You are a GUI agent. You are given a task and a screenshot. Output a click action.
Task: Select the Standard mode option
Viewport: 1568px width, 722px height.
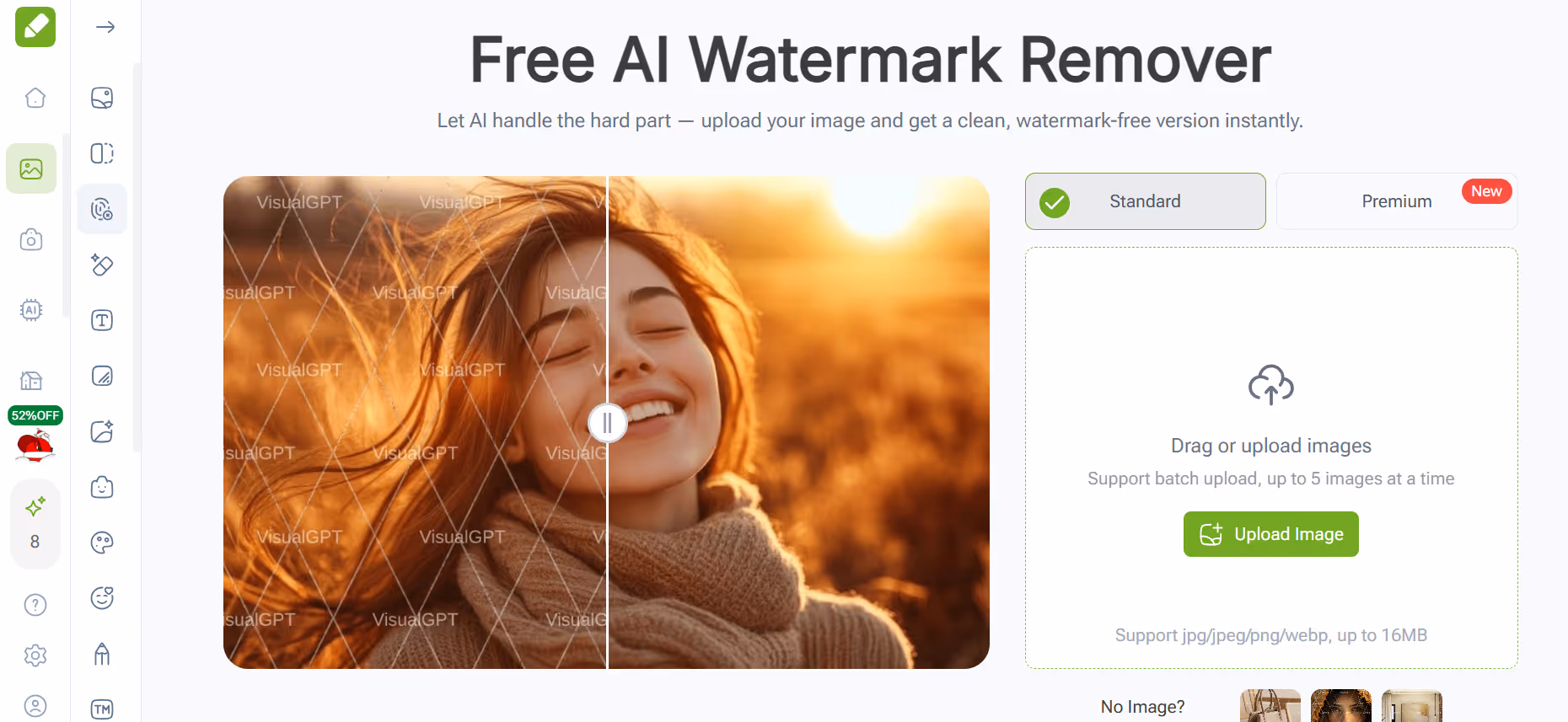1145,201
